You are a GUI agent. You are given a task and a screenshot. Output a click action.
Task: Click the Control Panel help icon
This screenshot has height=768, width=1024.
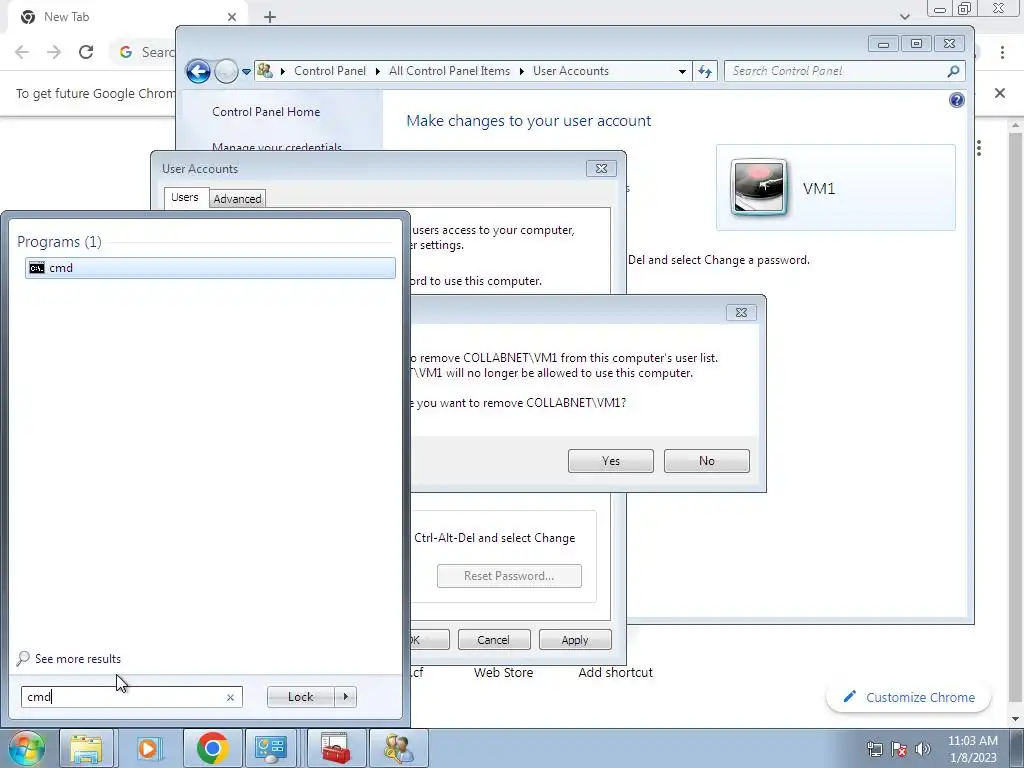(x=957, y=100)
